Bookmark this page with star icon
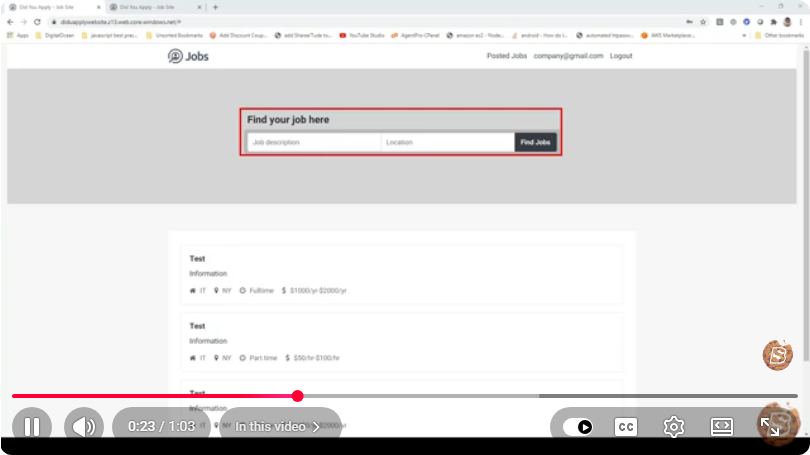This screenshot has width=810, height=455. (703, 22)
